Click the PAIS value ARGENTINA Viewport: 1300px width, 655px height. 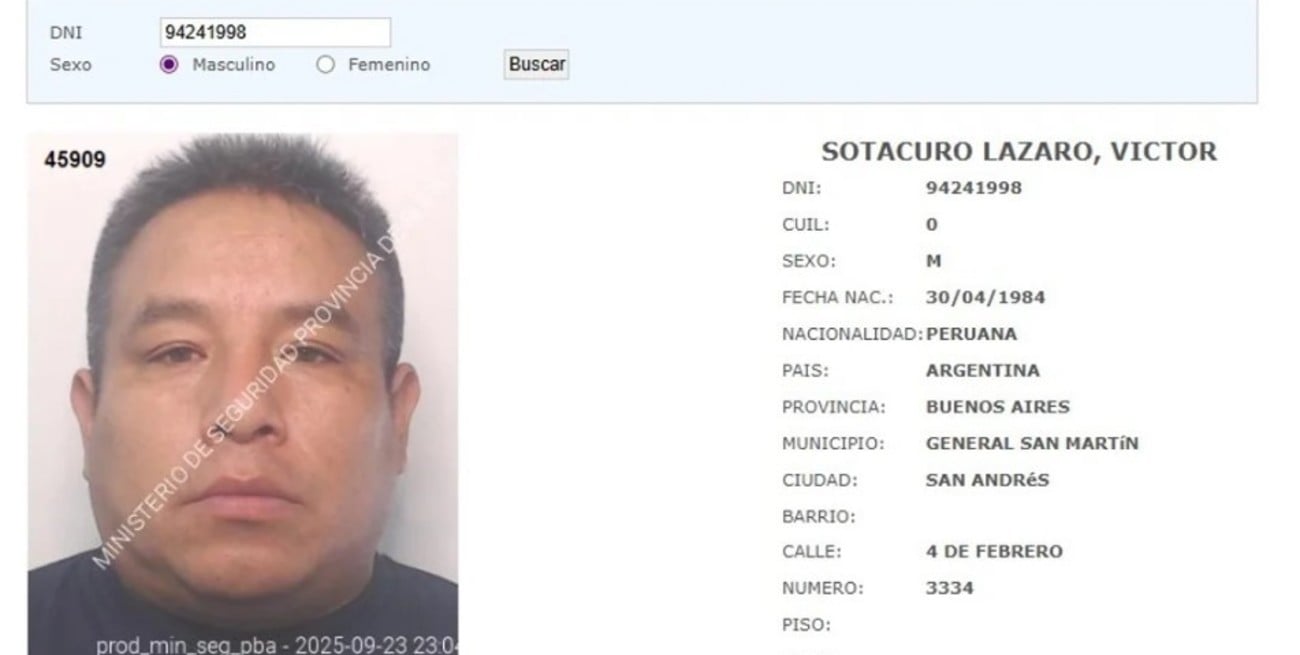(x=983, y=371)
